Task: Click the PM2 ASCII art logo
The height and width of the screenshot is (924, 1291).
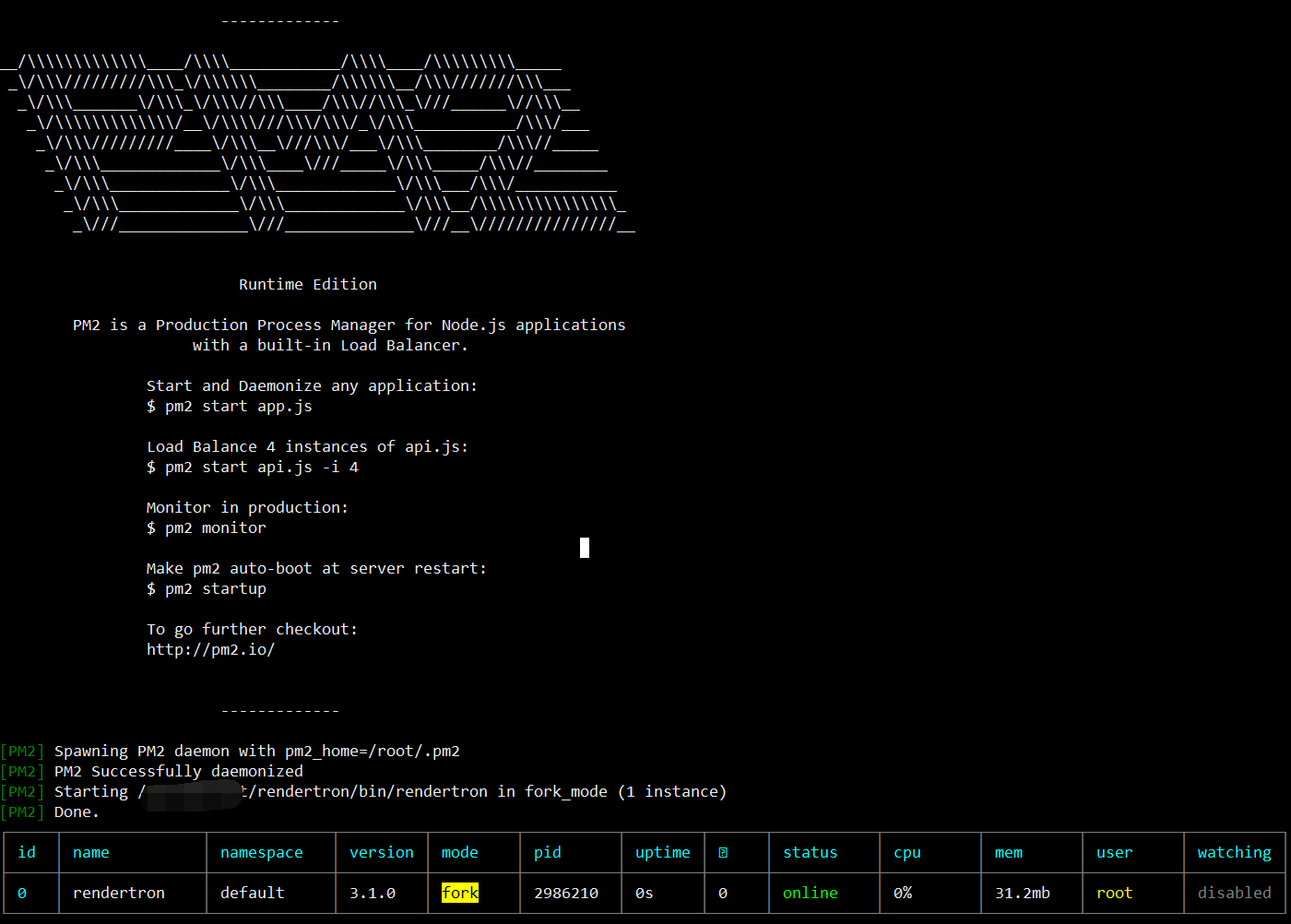Action: 317,144
